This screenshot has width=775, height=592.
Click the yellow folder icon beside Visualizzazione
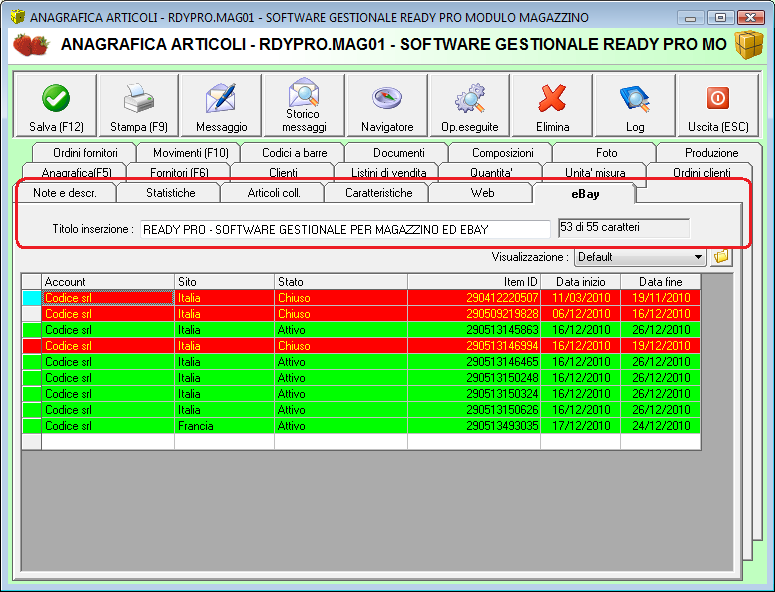(721, 256)
